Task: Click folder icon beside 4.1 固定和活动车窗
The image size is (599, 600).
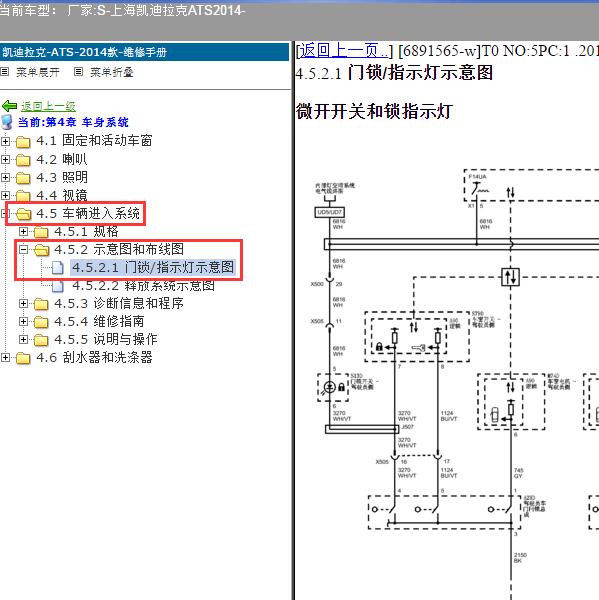Action: coord(23,142)
